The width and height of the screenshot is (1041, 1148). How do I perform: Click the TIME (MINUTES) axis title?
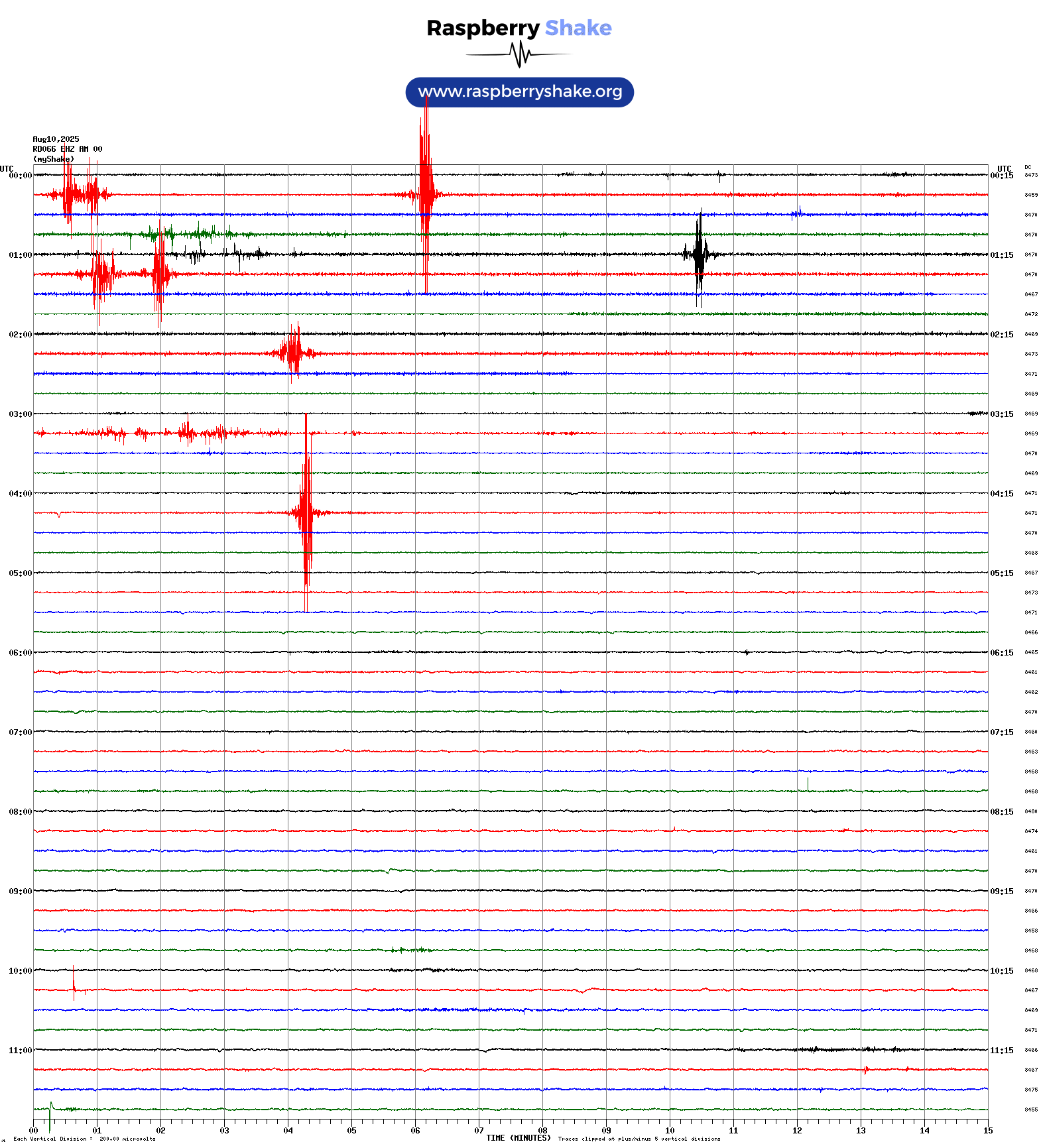tap(518, 1138)
